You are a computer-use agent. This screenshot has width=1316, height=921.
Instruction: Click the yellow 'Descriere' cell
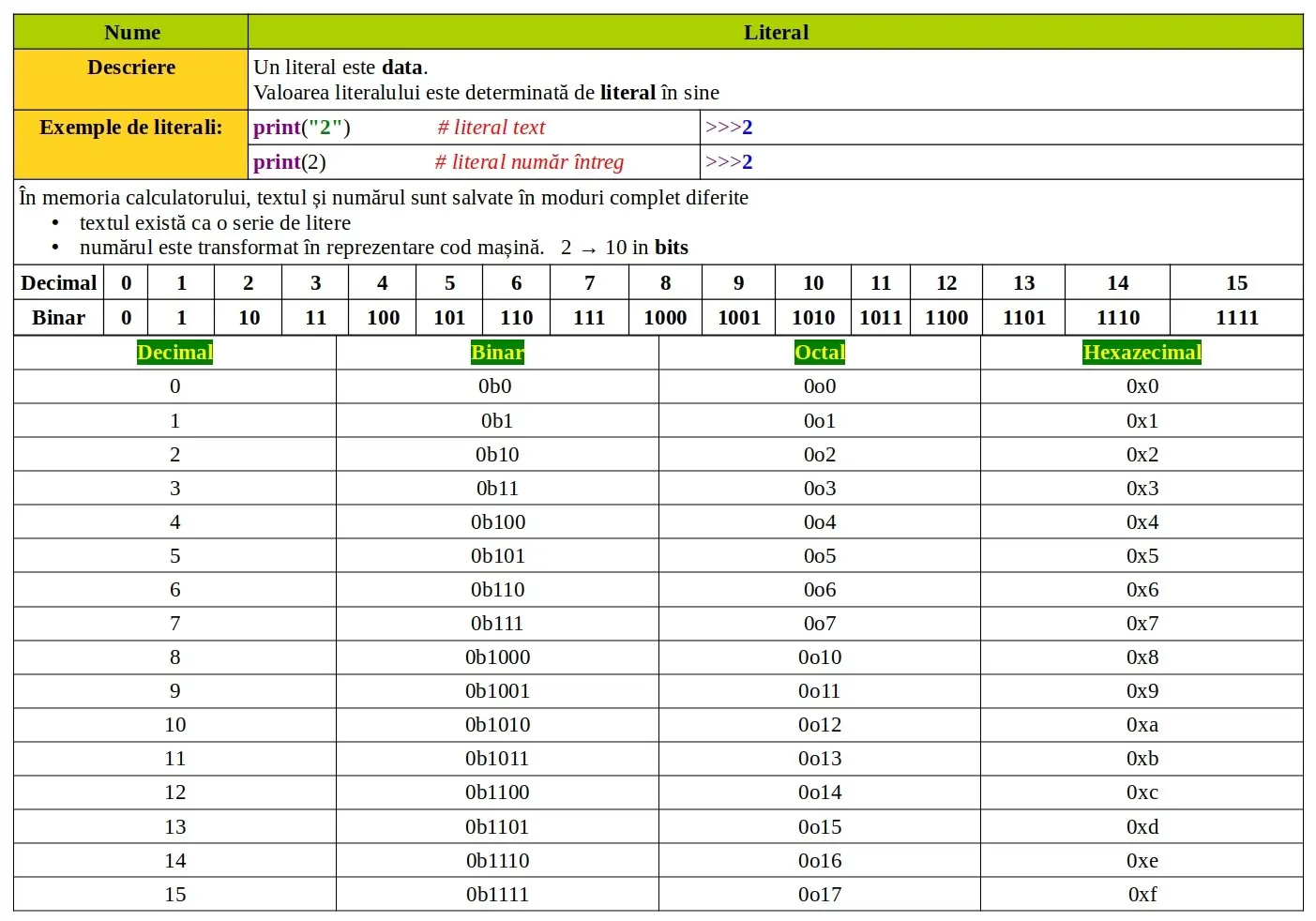pos(131,68)
